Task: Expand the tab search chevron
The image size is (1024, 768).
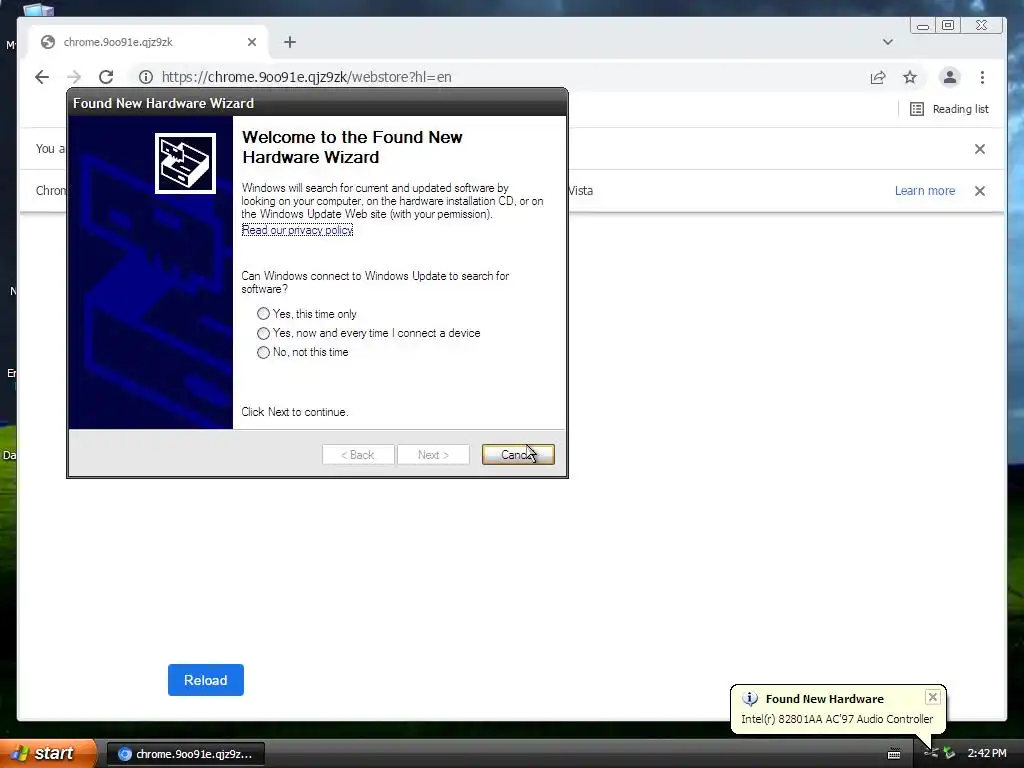Action: click(x=888, y=42)
